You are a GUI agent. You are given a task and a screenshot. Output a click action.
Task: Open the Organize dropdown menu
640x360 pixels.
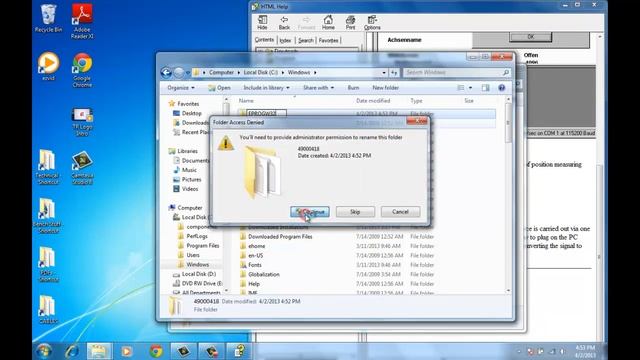click(181, 88)
